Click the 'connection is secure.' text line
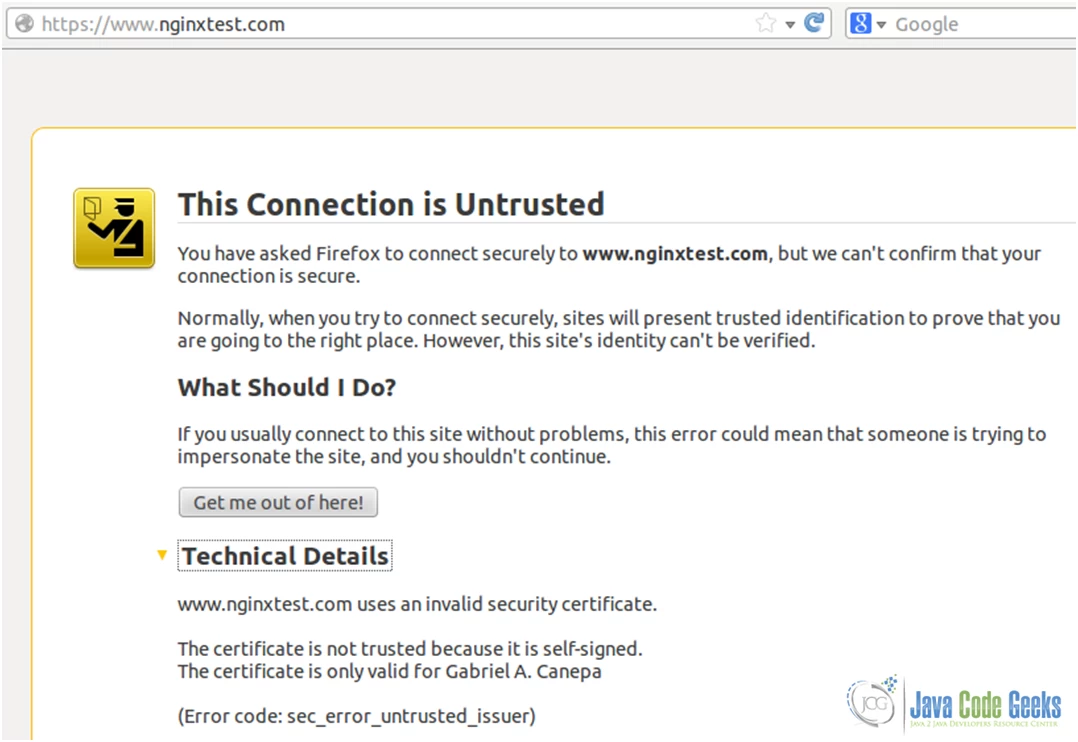The height and width of the screenshot is (742, 1078). [x=269, y=276]
